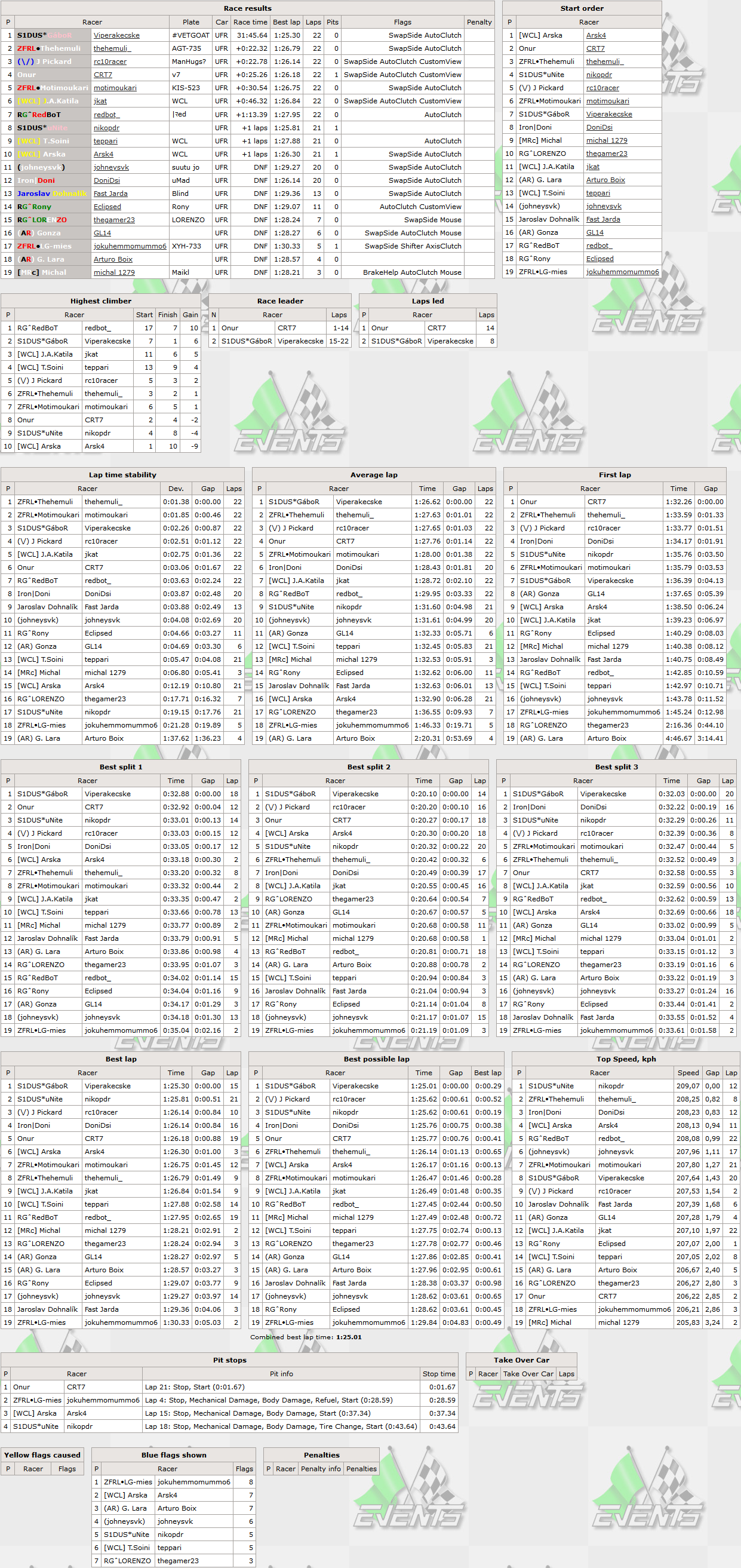This screenshot has width=741, height=1568.
Task: Open Arsk4 link in Start order table
Action: (597, 35)
